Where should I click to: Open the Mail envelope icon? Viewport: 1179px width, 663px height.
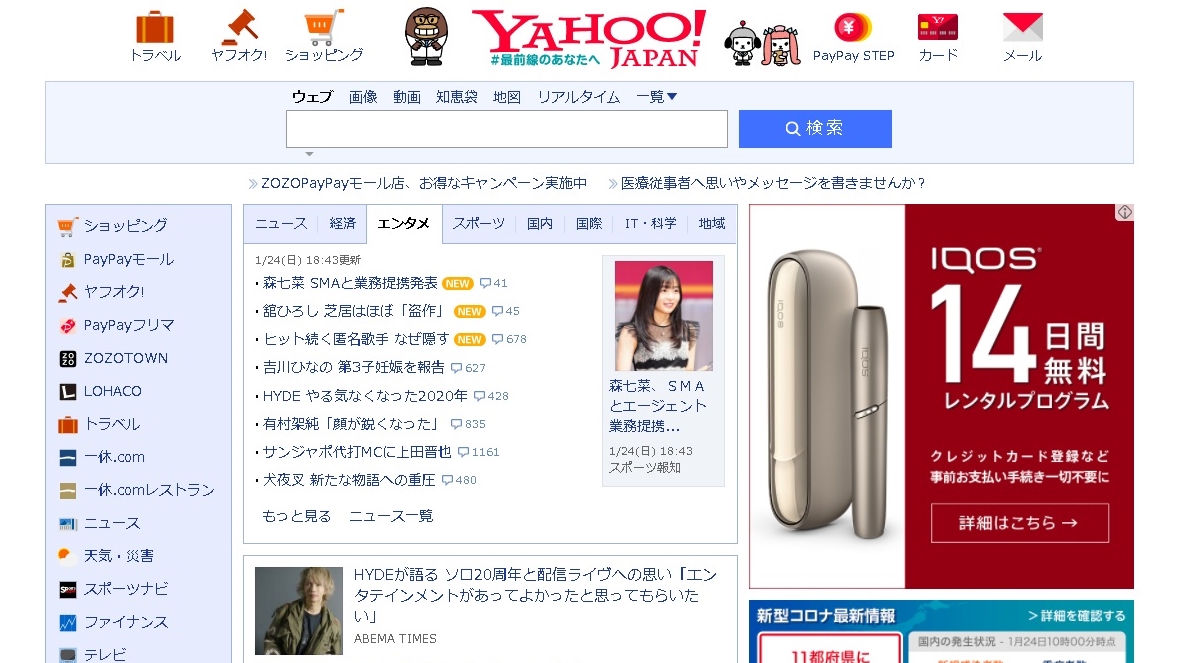click(1023, 27)
